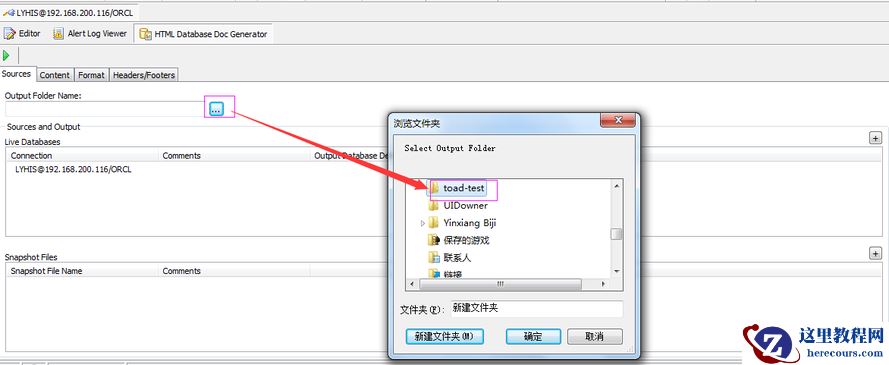Screen dimensions: 889x365
Task: Cancel with the 取消 button
Action: pos(594,336)
